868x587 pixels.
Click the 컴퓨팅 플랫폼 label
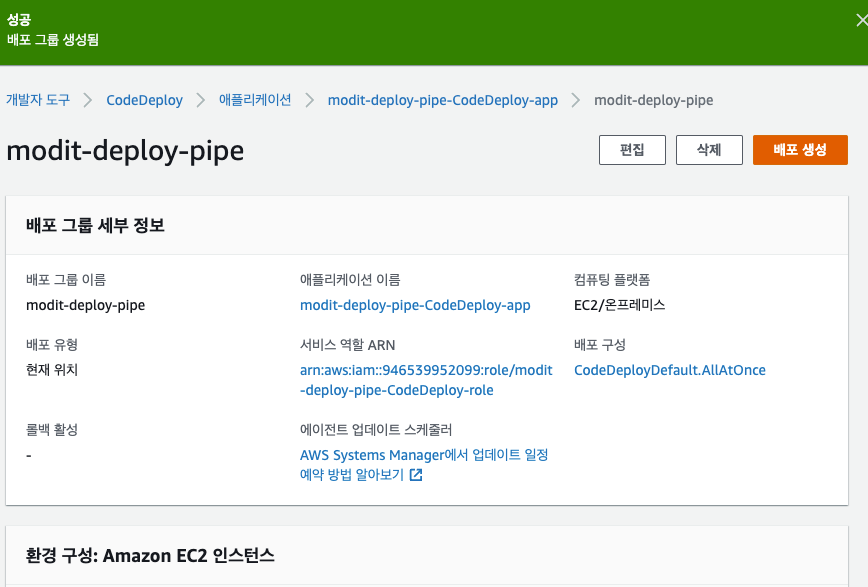pos(612,280)
